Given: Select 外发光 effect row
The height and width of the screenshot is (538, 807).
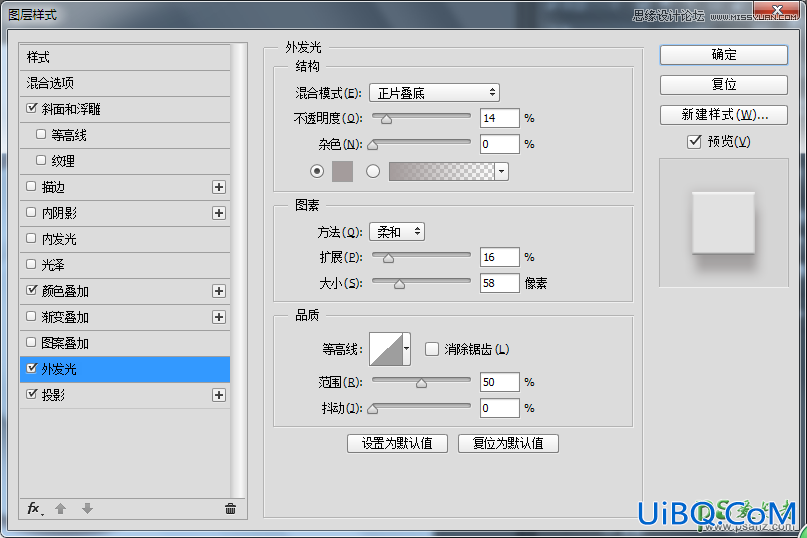Looking at the screenshot, I should 125,369.
